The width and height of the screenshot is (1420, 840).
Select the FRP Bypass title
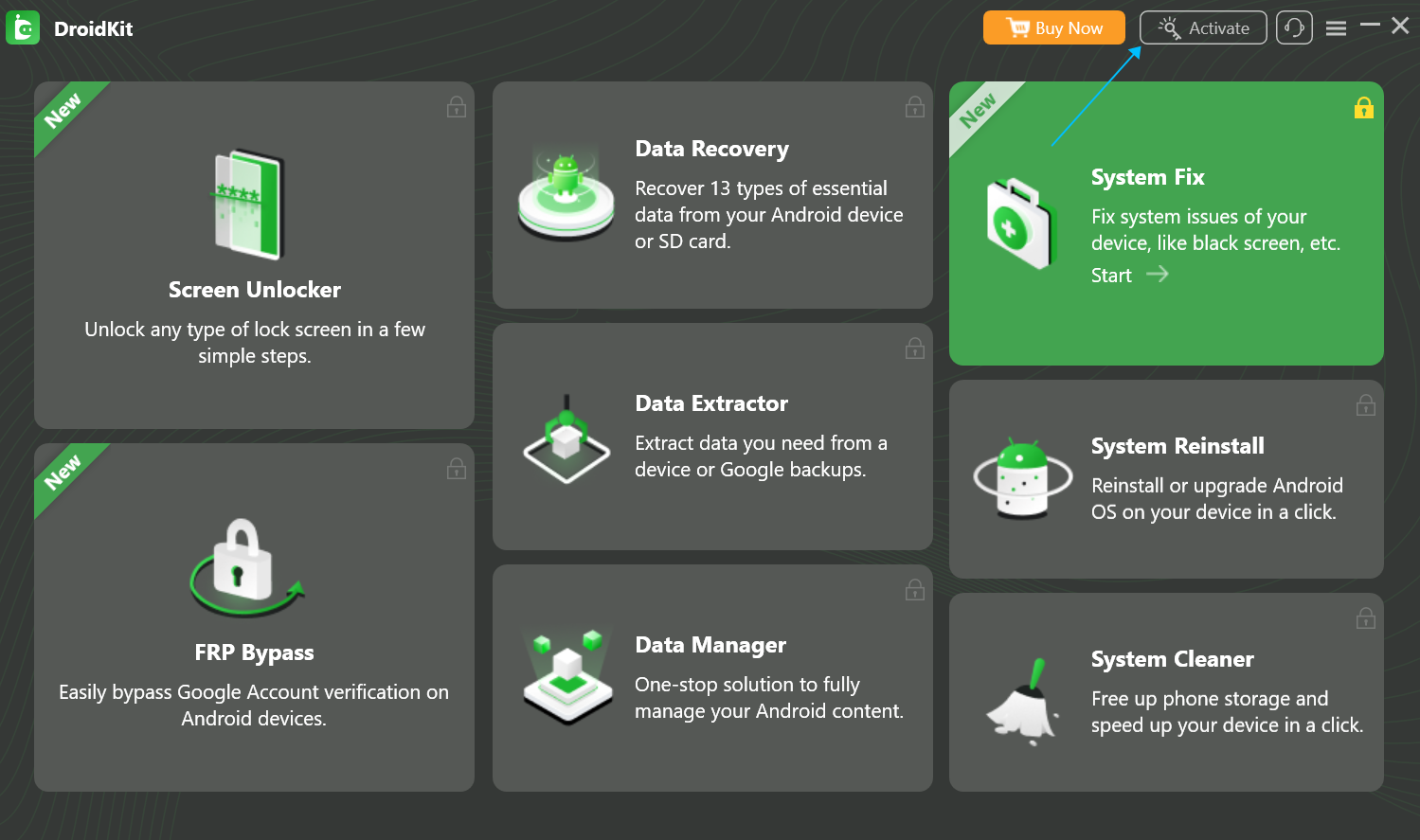pyautogui.click(x=254, y=652)
